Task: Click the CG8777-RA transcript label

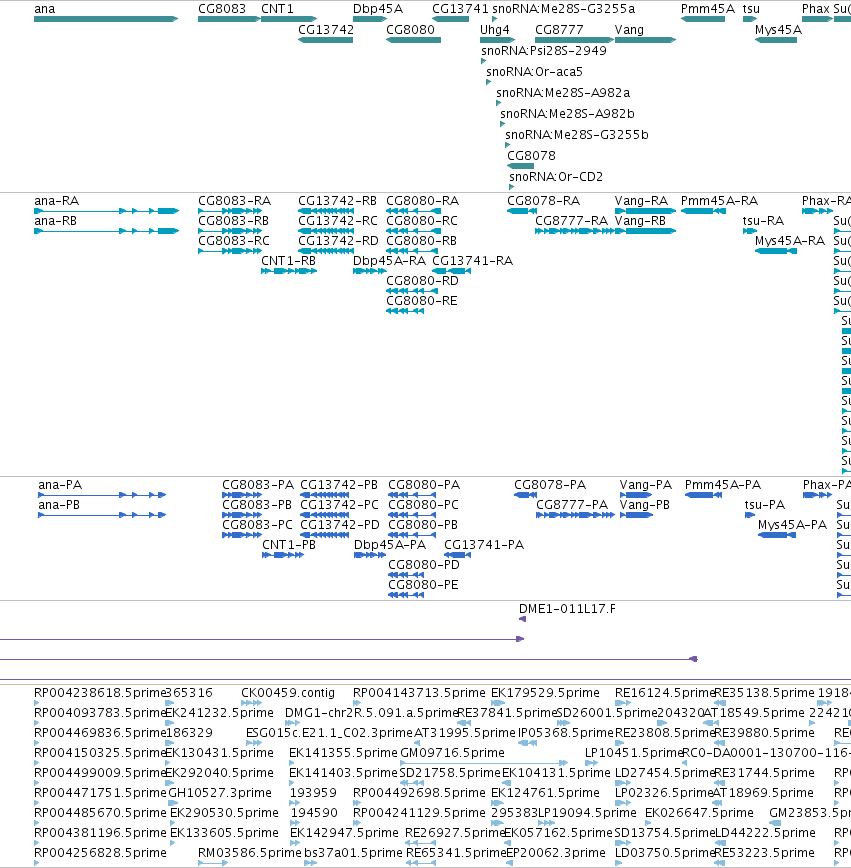Action: [x=571, y=221]
